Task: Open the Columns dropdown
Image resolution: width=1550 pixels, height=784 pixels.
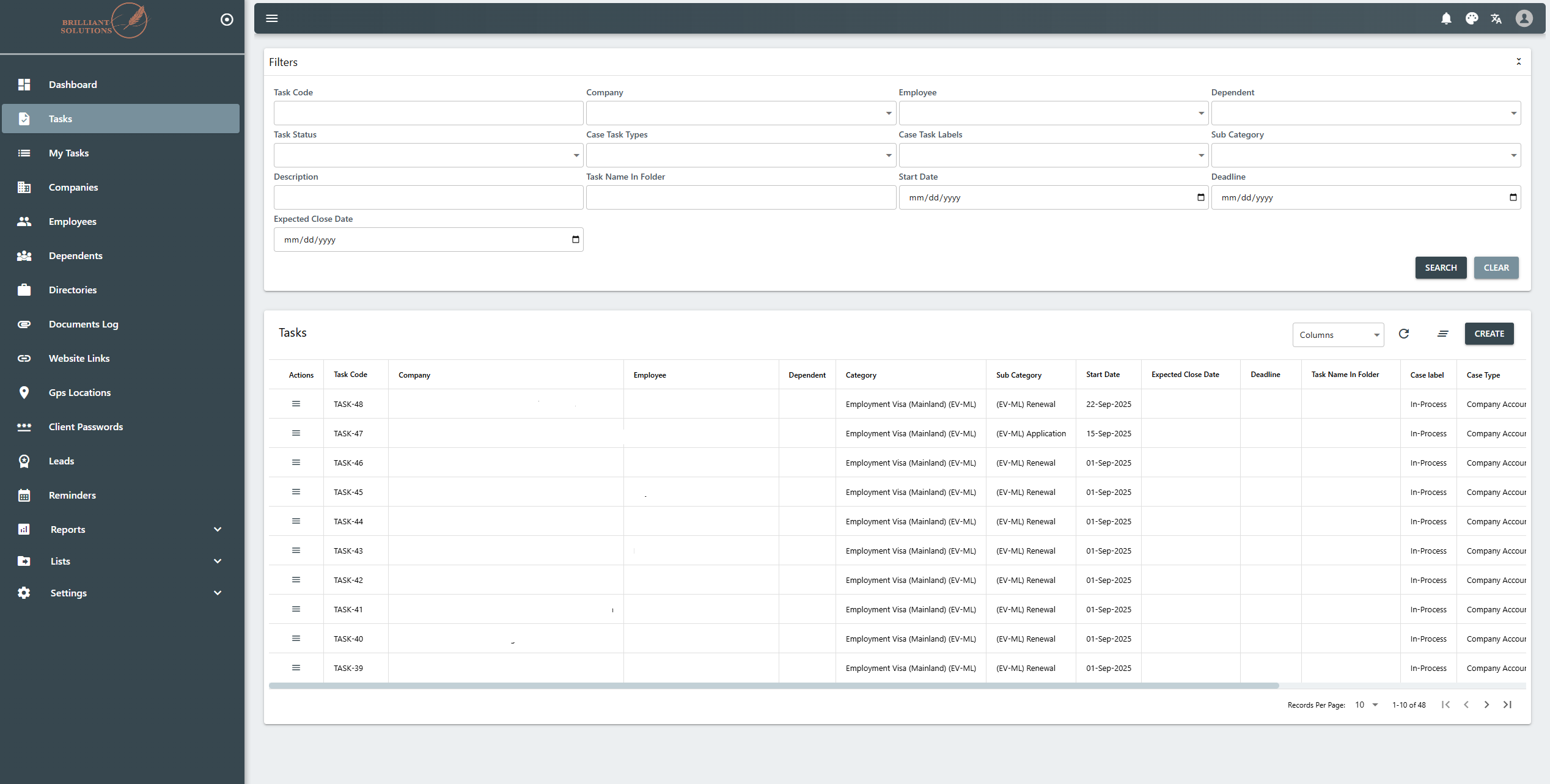Action: [1338, 335]
